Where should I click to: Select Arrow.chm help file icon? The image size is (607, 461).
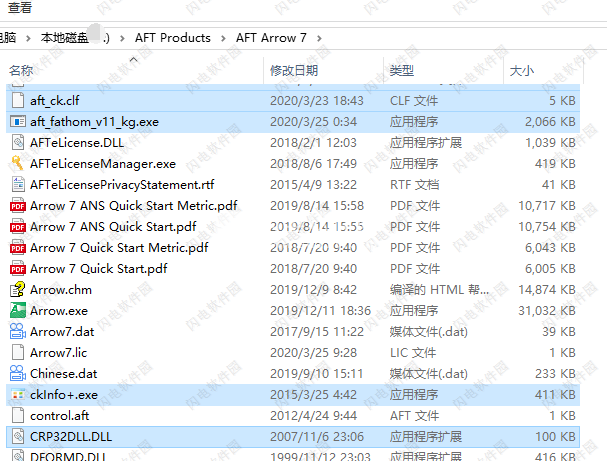click(x=18, y=290)
